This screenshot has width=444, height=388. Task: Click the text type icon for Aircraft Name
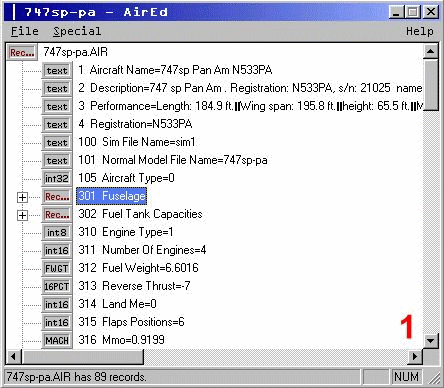pyautogui.click(x=57, y=71)
